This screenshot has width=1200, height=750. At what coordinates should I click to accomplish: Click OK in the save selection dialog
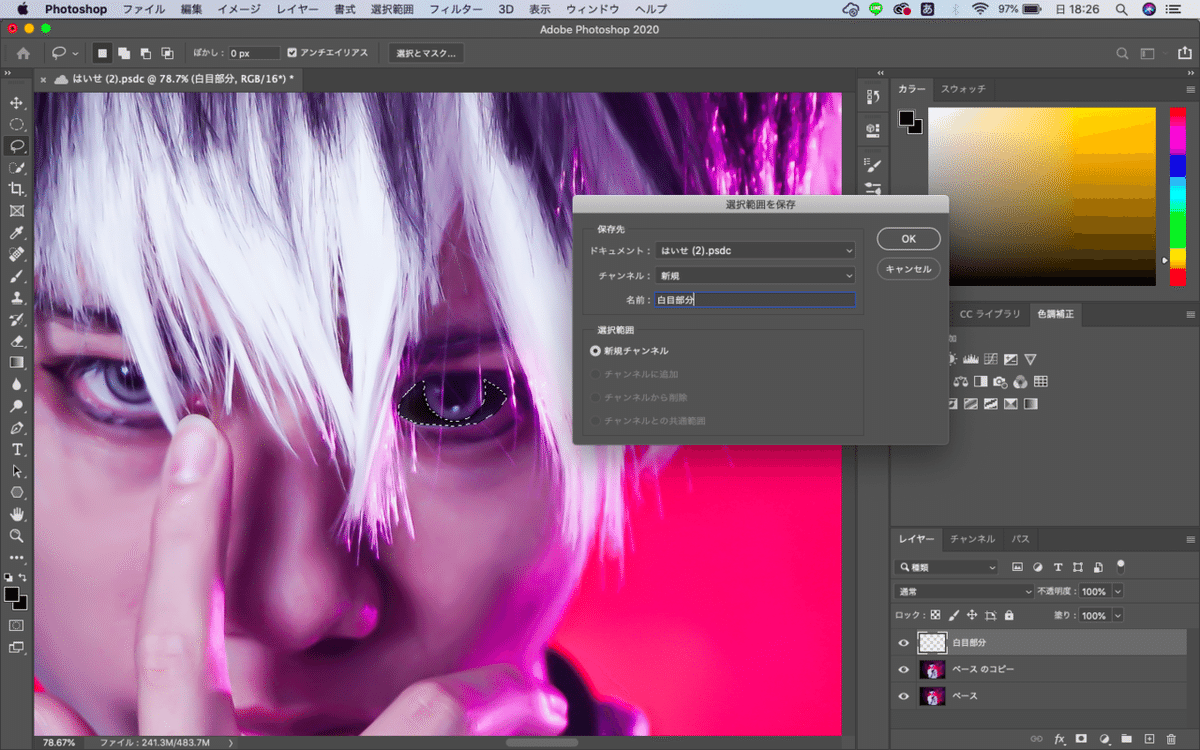point(908,239)
